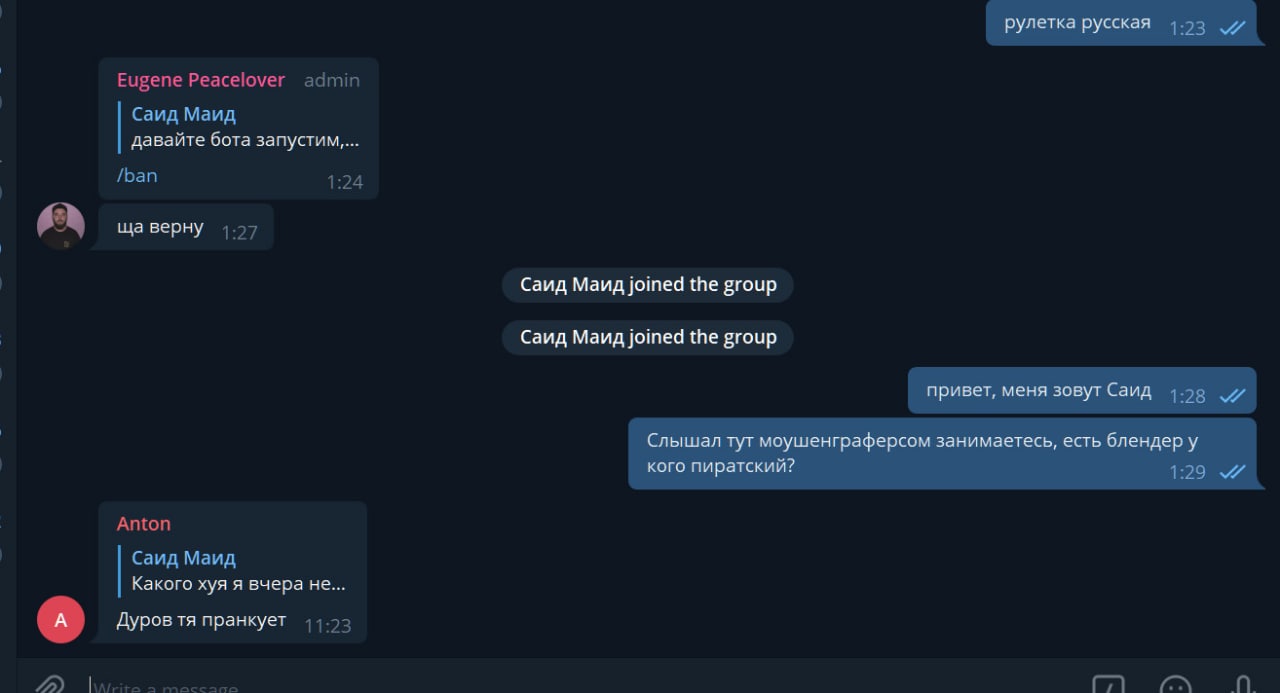The image size is (1280, 693).
Task: Open the bot commands slash icon
Action: pyautogui.click(x=1108, y=685)
